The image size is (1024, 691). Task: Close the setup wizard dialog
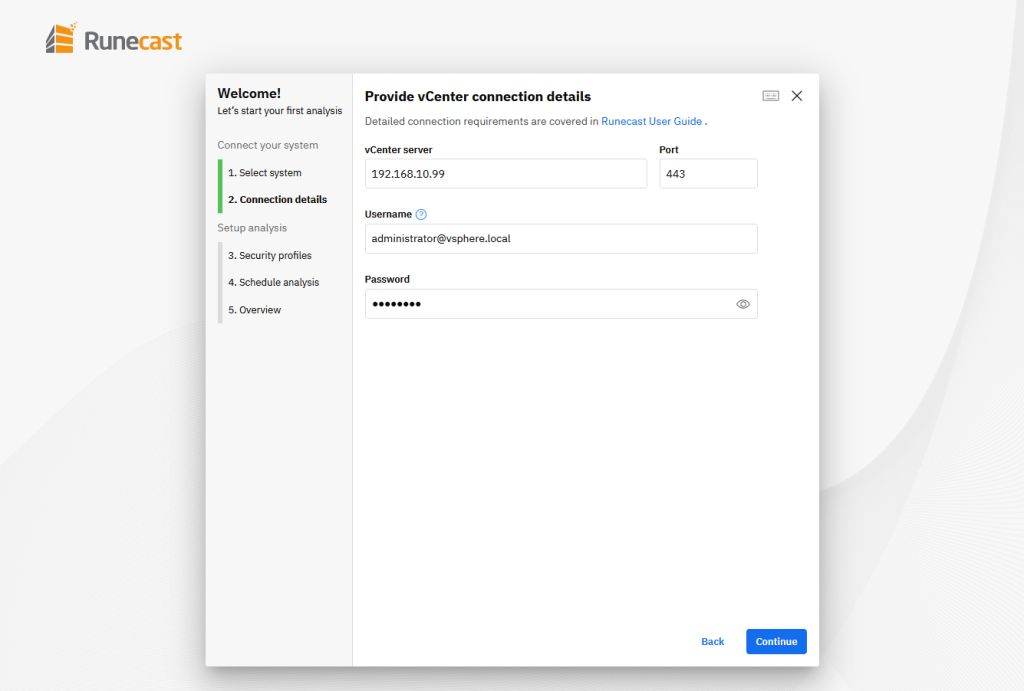[x=797, y=96]
